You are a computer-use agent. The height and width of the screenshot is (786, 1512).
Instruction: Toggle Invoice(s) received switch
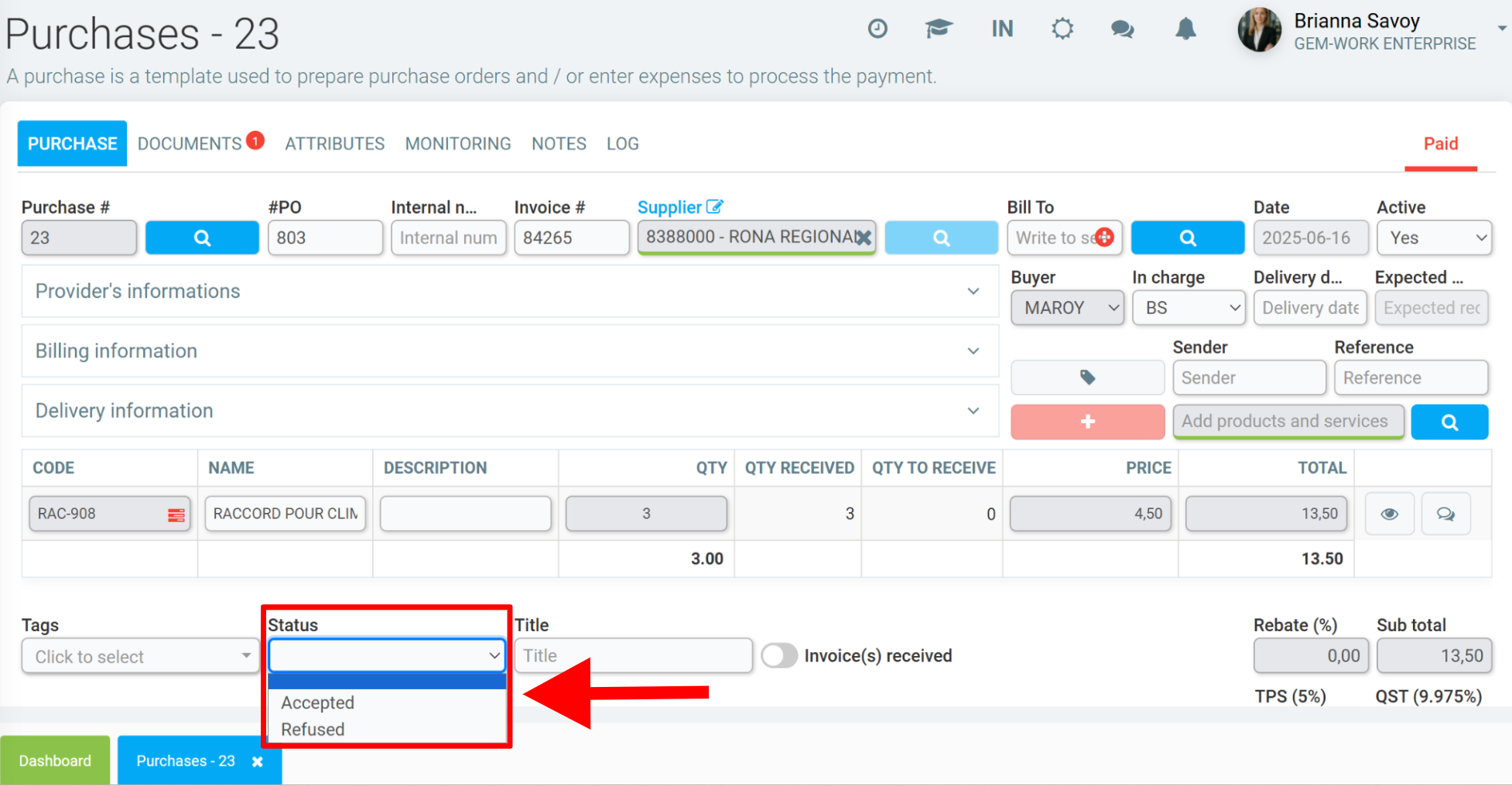pyautogui.click(x=779, y=655)
